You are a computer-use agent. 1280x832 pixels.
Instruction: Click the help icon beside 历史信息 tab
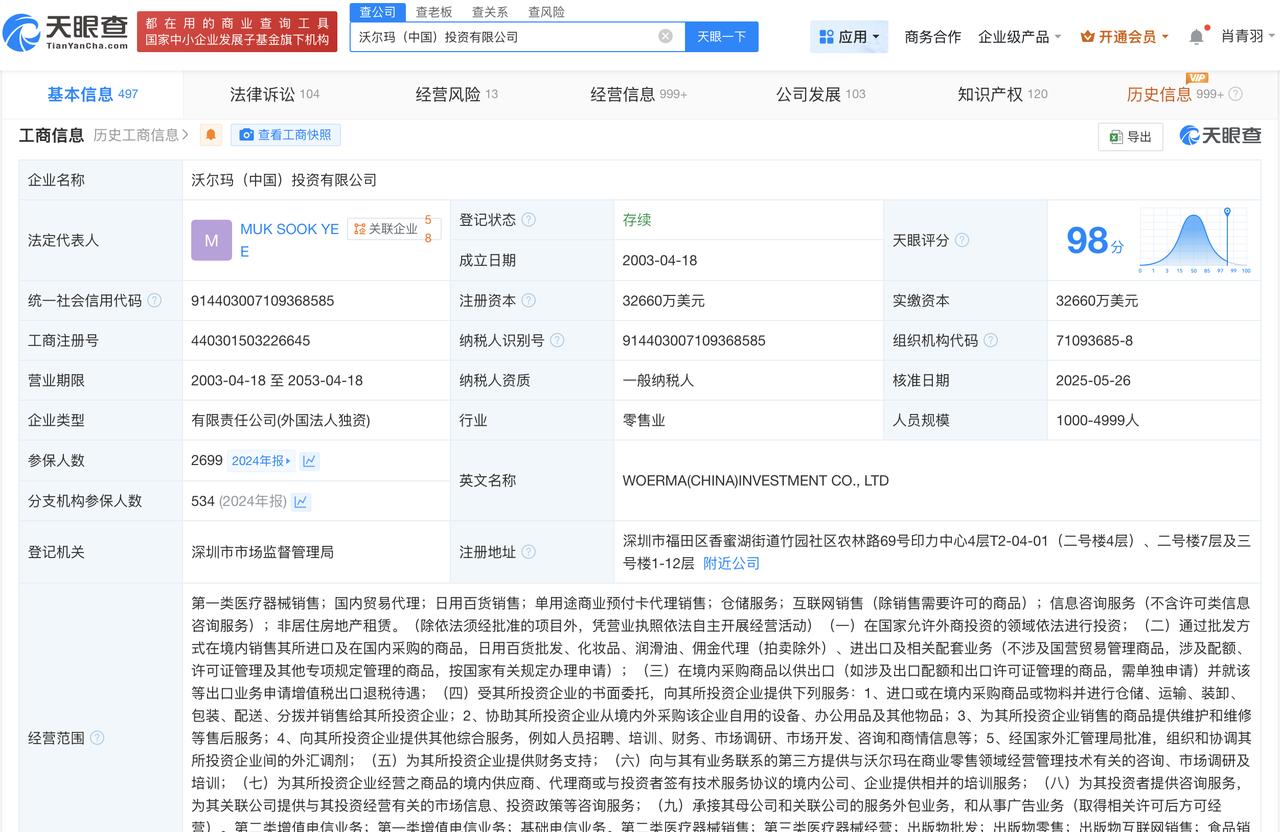point(1236,94)
